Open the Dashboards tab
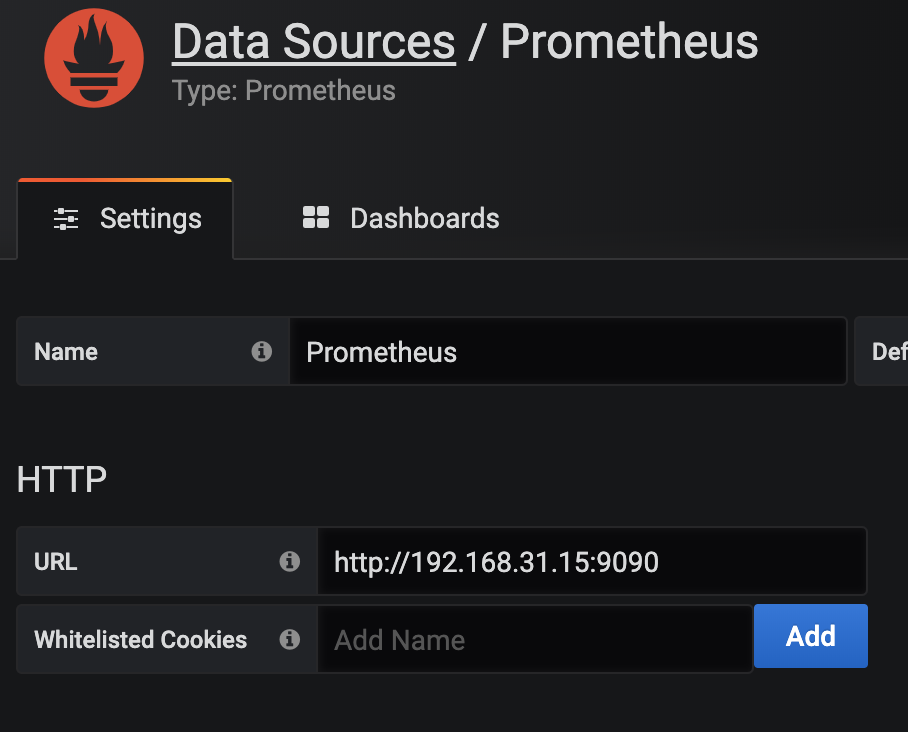 click(x=401, y=218)
